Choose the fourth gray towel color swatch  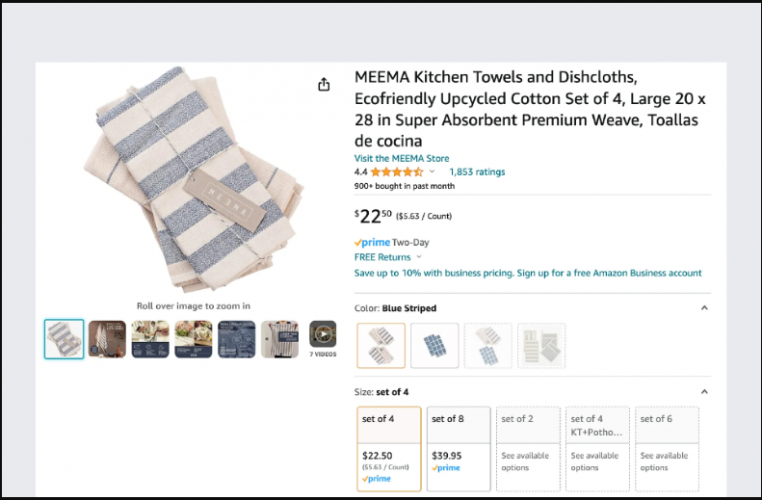(x=541, y=345)
